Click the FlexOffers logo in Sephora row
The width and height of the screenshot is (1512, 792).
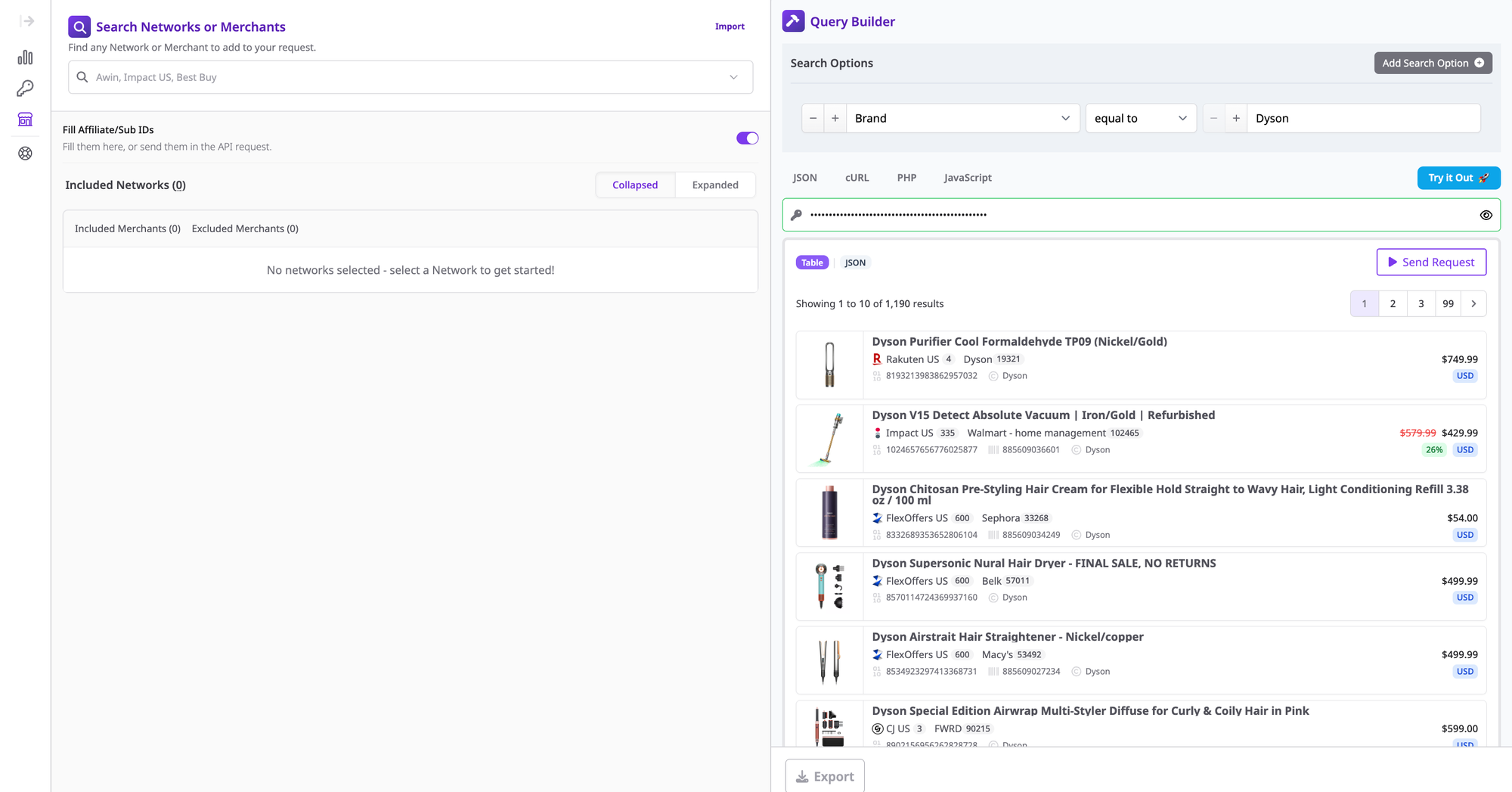(x=877, y=518)
